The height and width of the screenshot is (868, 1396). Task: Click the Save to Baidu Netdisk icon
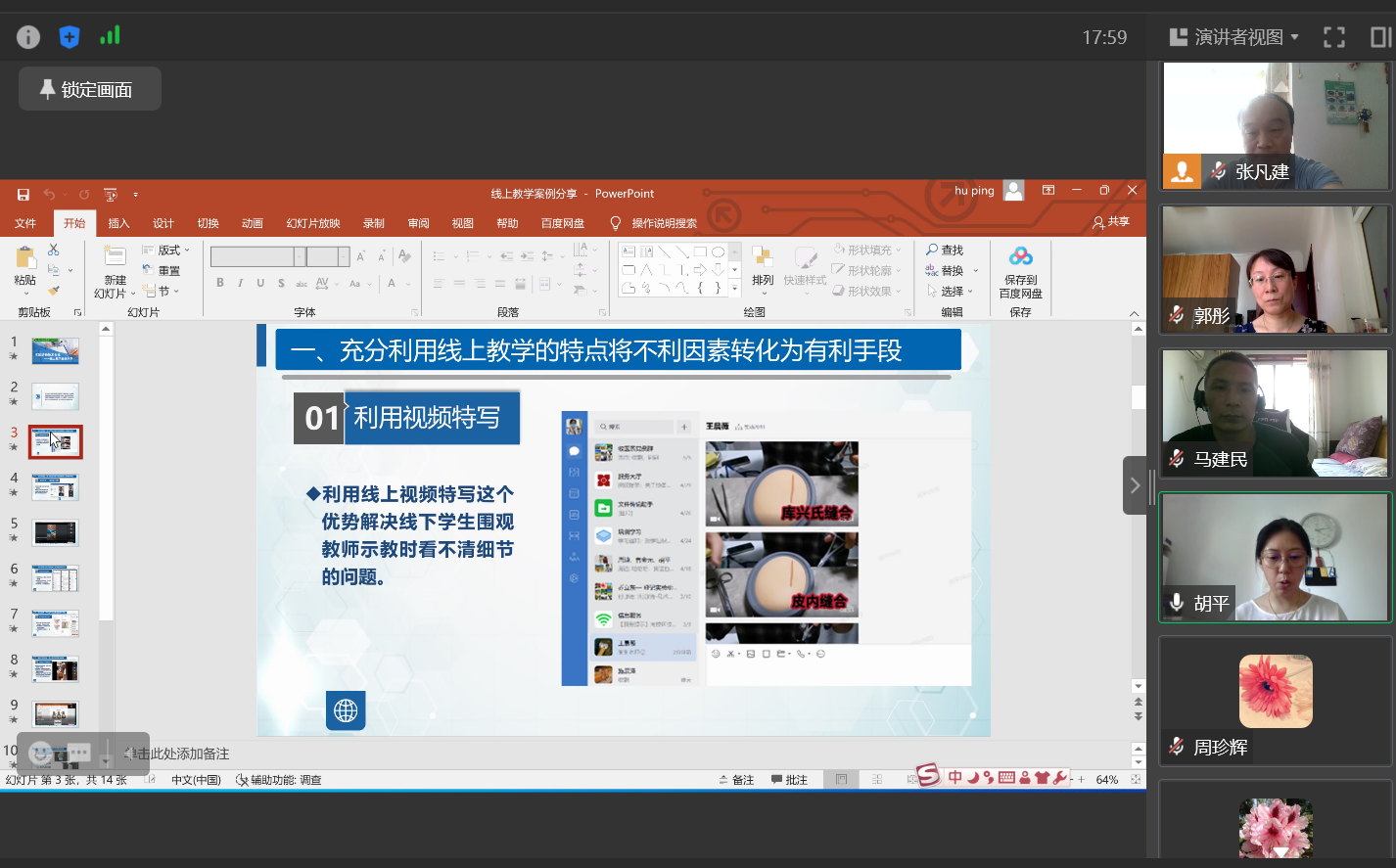[1020, 257]
